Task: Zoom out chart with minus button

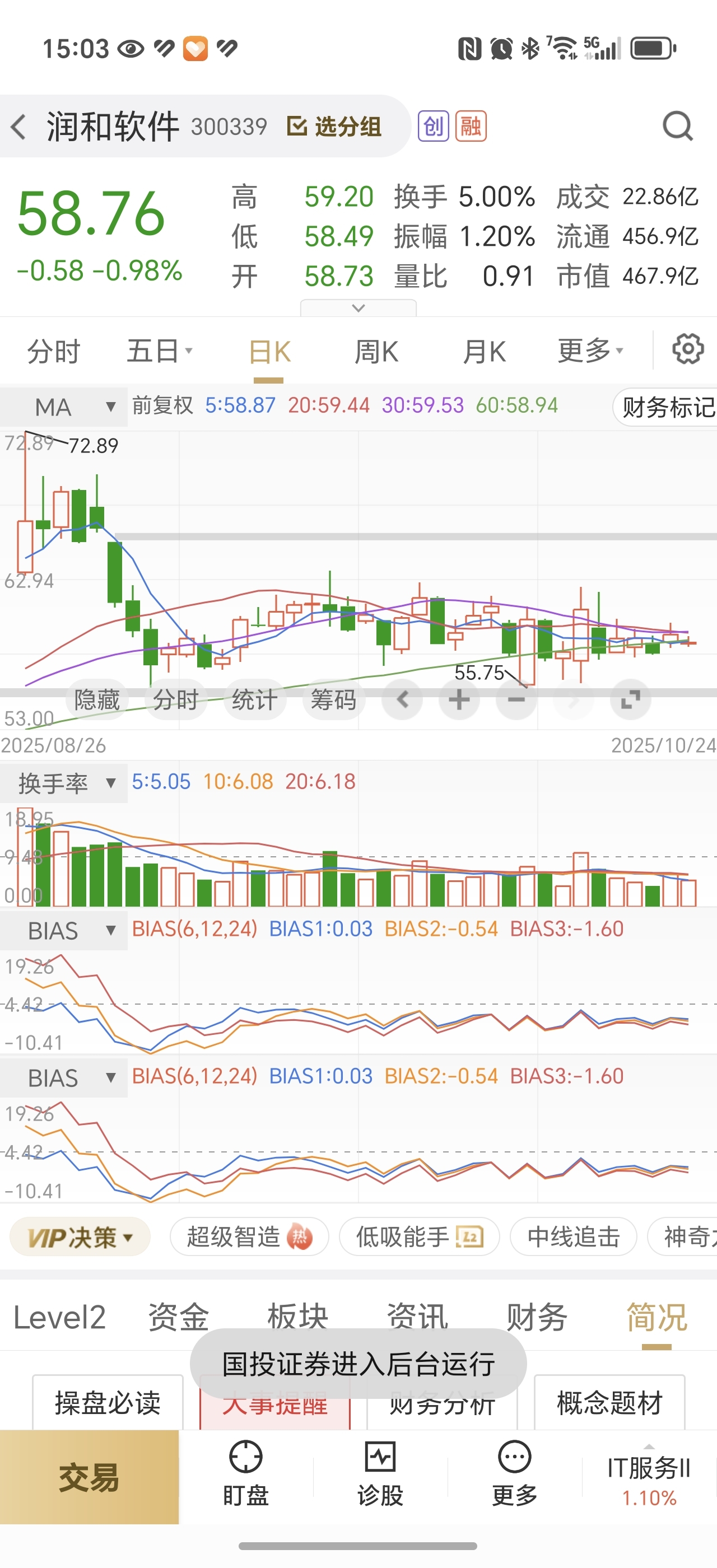Action: tap(516, 699)
